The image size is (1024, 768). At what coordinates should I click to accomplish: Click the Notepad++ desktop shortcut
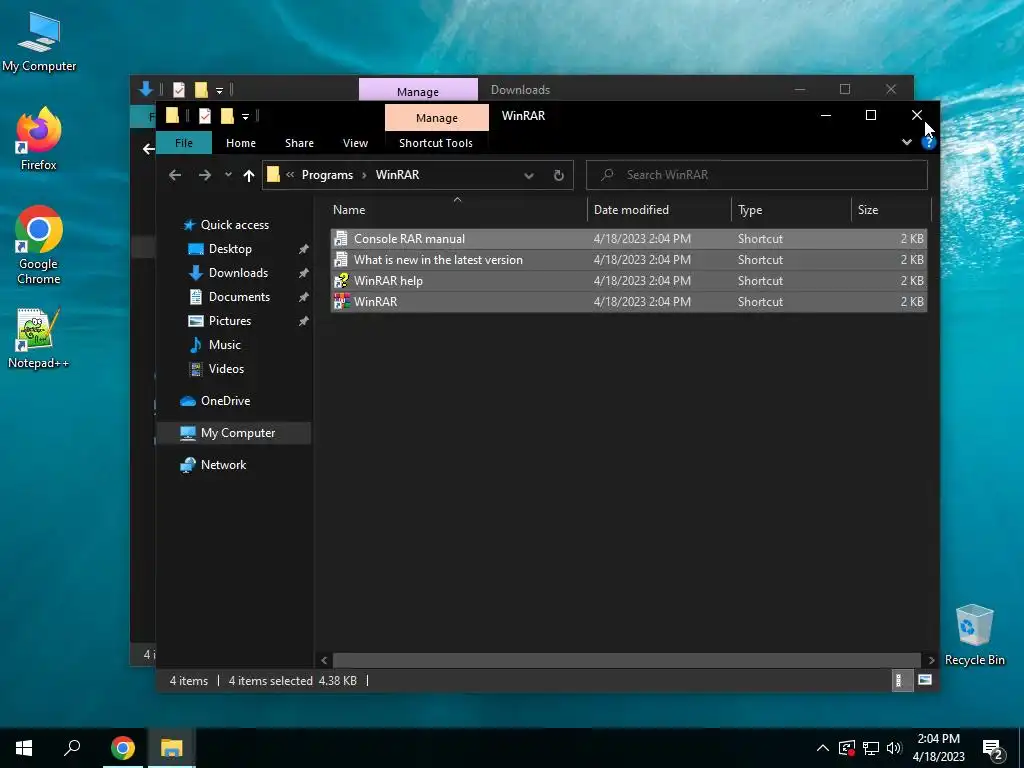39,338
